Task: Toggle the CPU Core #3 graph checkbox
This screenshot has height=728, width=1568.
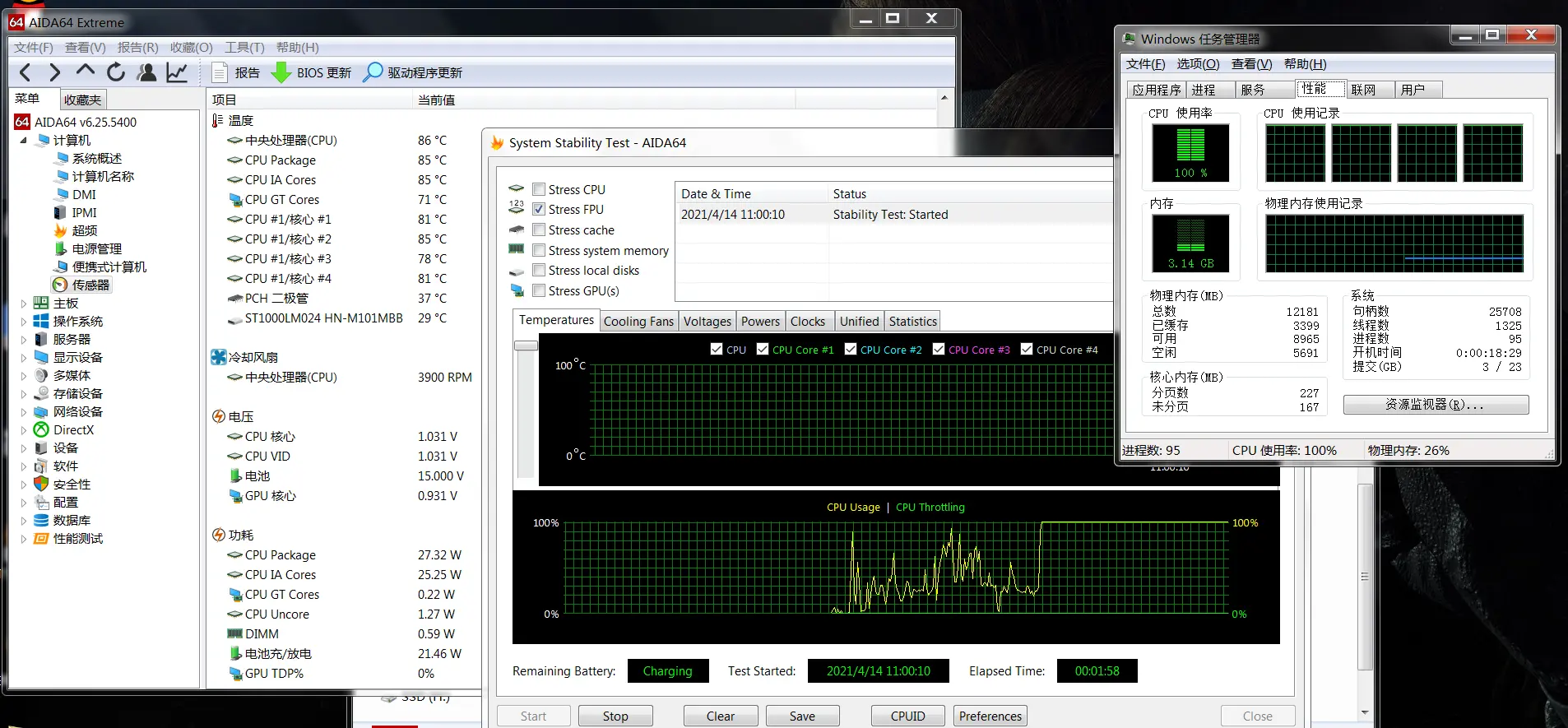Action: tap(939, 349)
